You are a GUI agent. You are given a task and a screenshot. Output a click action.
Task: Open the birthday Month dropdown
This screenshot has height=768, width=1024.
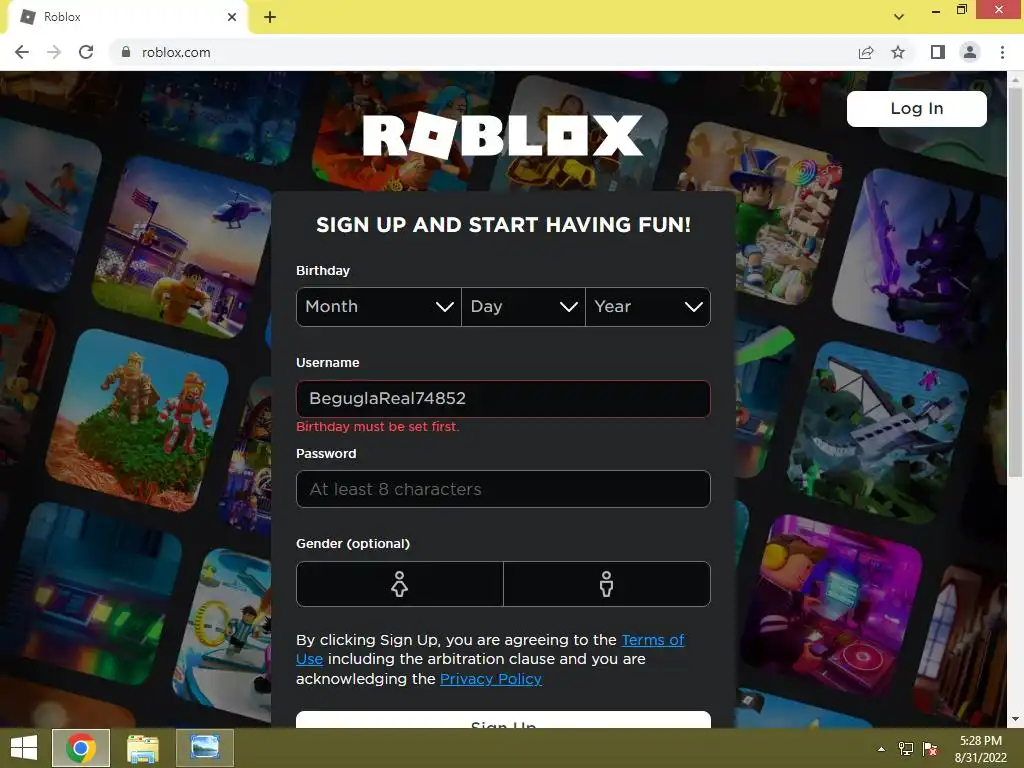coord(379,307)
